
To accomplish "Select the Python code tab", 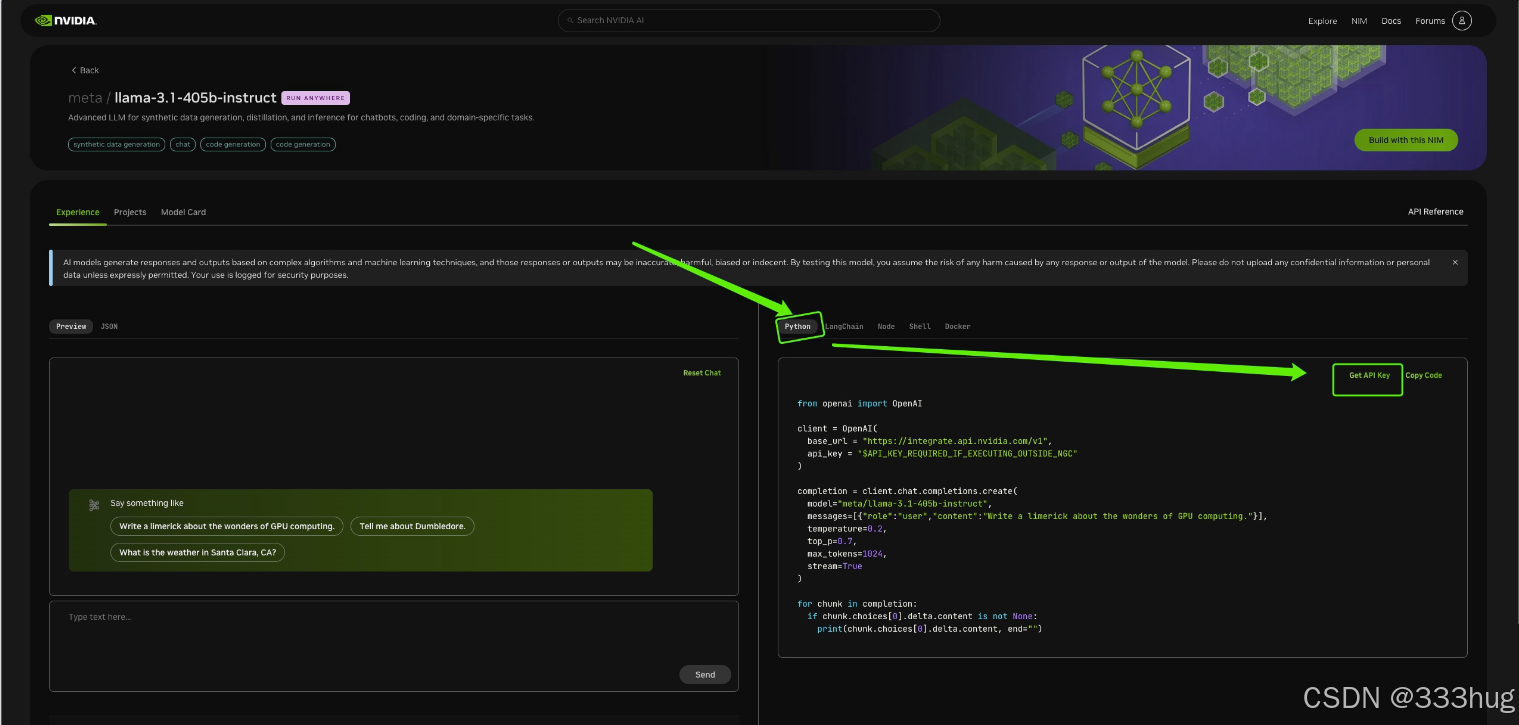I will pos(798,326).
